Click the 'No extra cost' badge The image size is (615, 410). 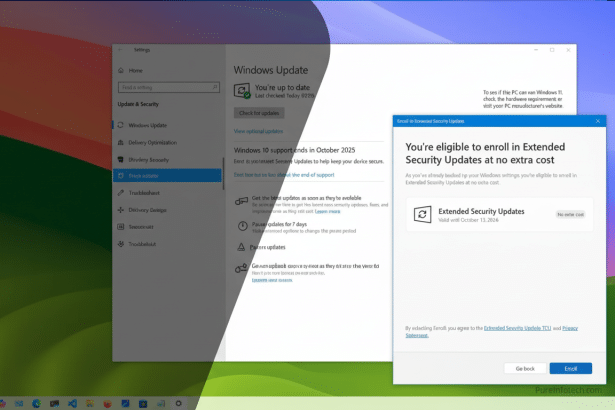point(571,215)
